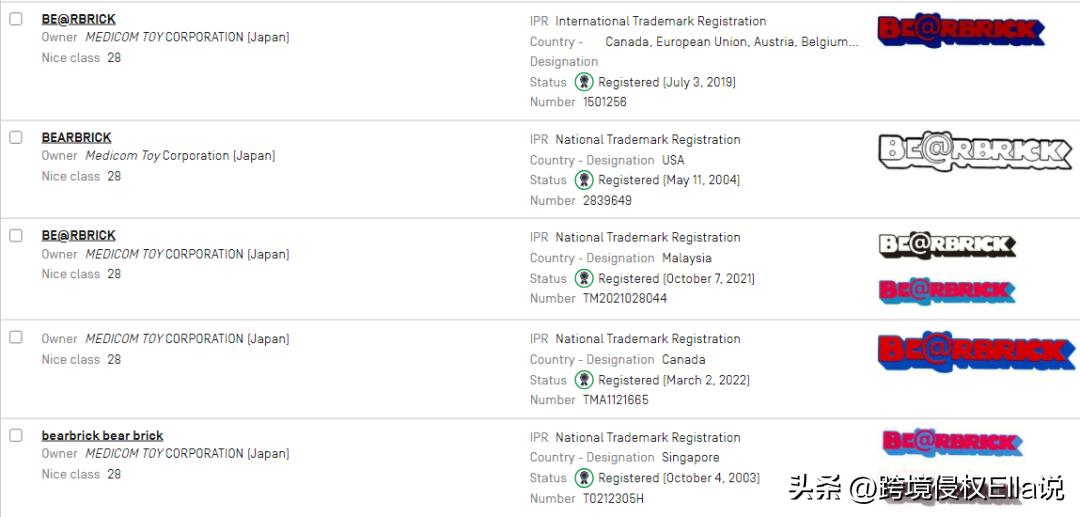1080x517 pixels.
Task: View black BE@RBRICK logo in Malaysia row
Action: coord(946,245)
